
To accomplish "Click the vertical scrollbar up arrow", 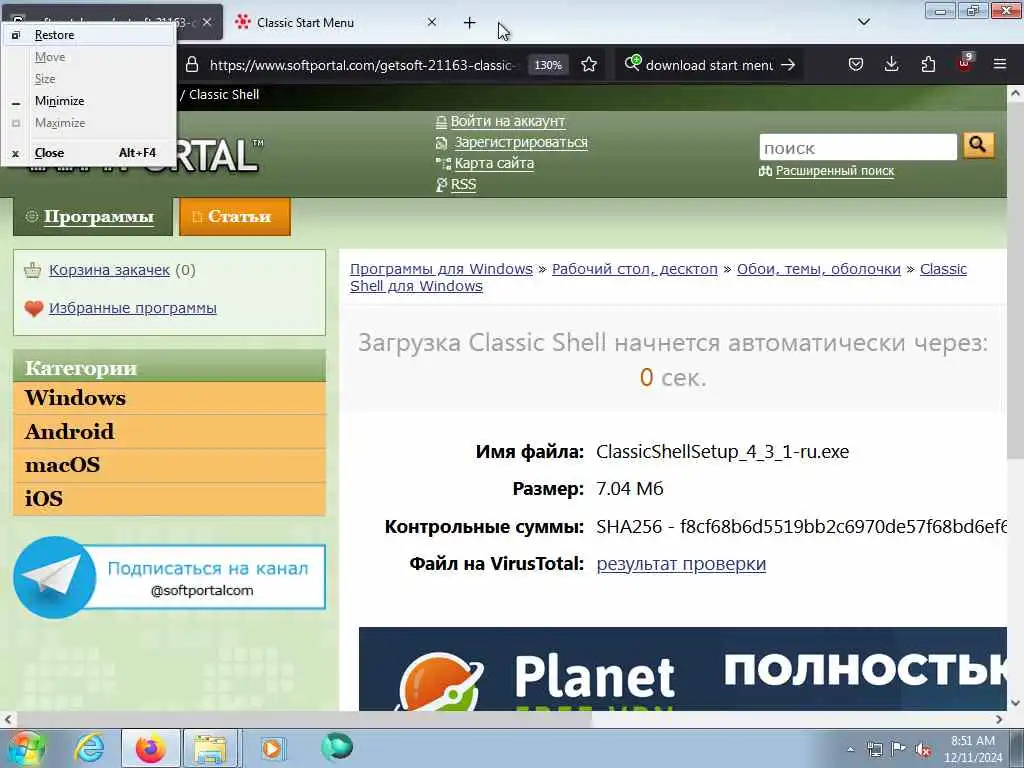I will (1016, 93).
